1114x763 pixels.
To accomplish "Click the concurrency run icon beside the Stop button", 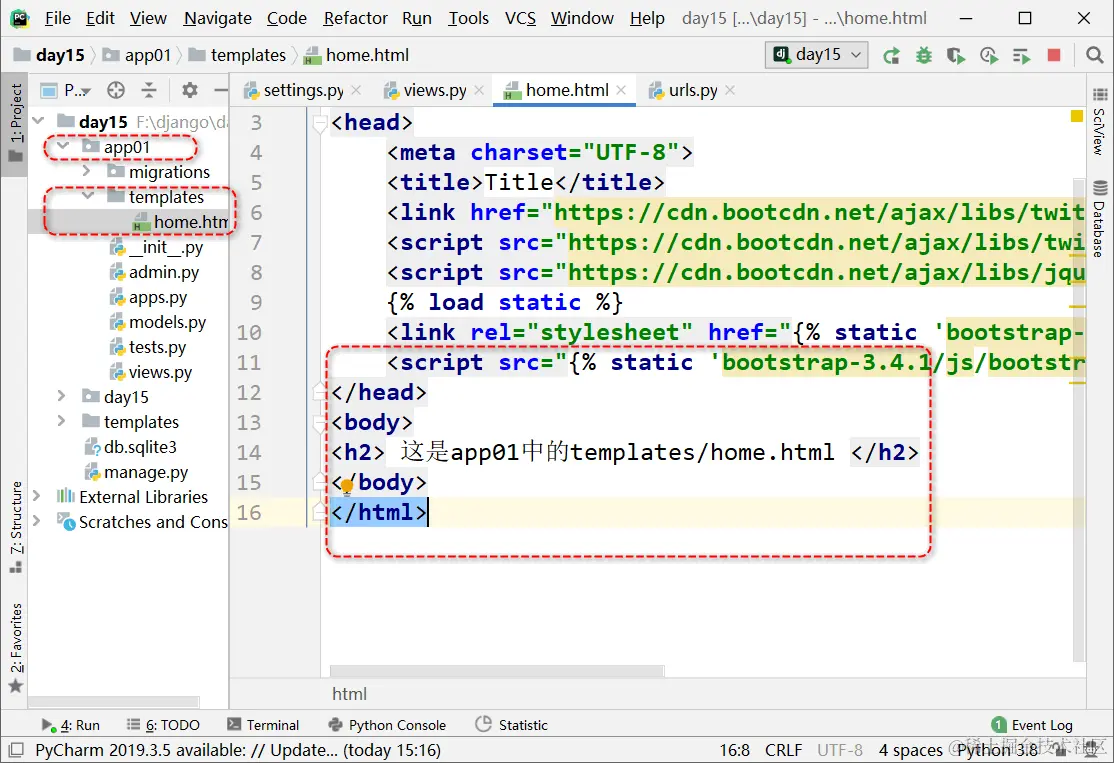I will [1022, 55].
